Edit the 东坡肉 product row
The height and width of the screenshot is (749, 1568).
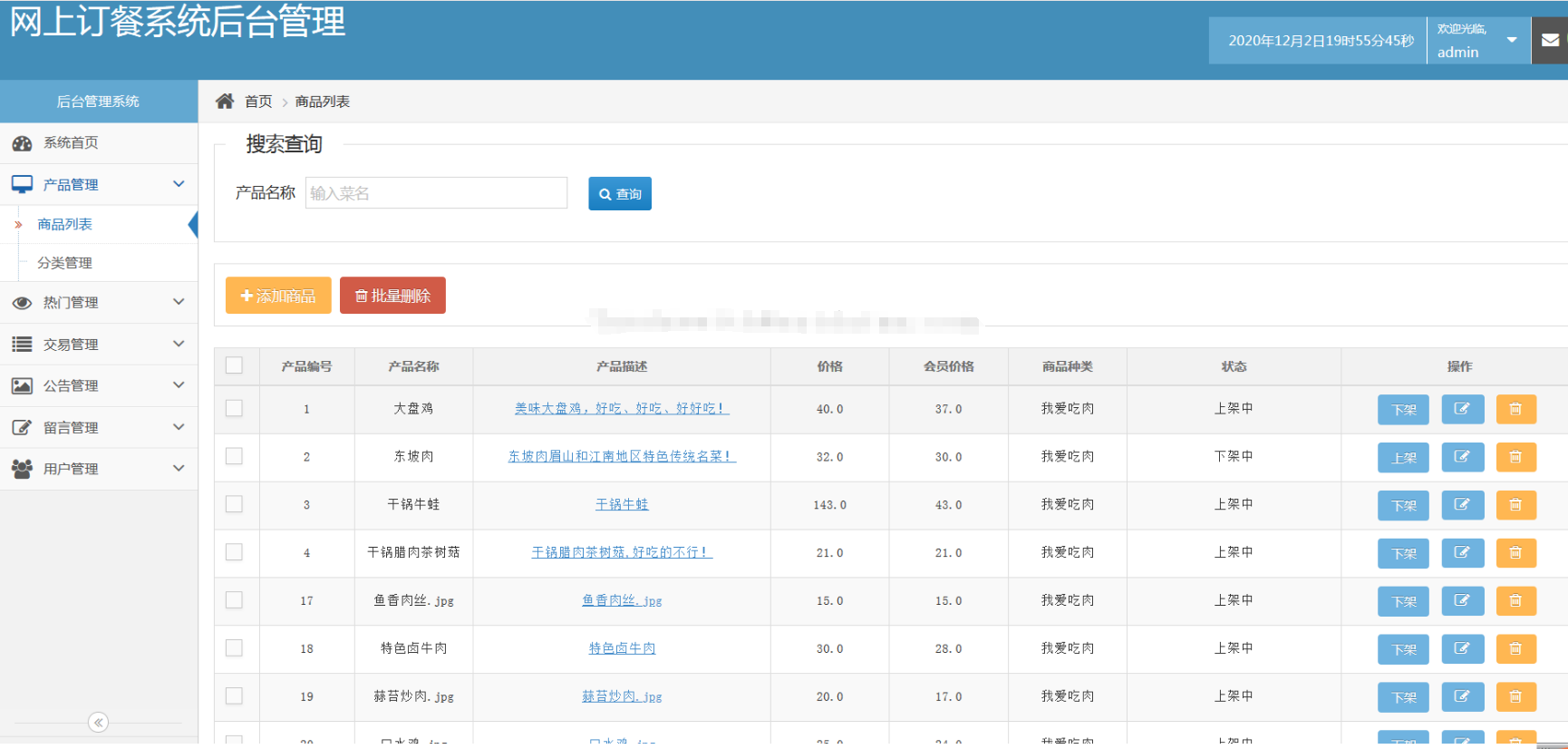point(1462,457)
